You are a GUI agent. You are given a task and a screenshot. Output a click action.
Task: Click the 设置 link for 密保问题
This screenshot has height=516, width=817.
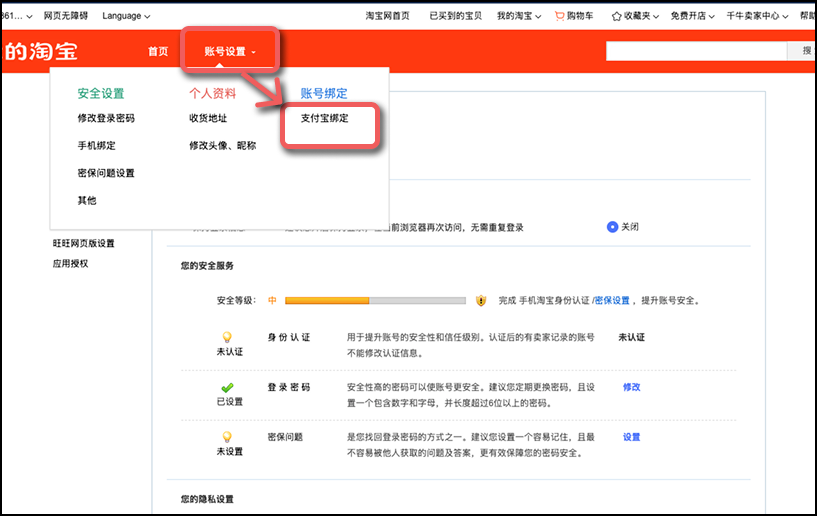tap(631, 437)
